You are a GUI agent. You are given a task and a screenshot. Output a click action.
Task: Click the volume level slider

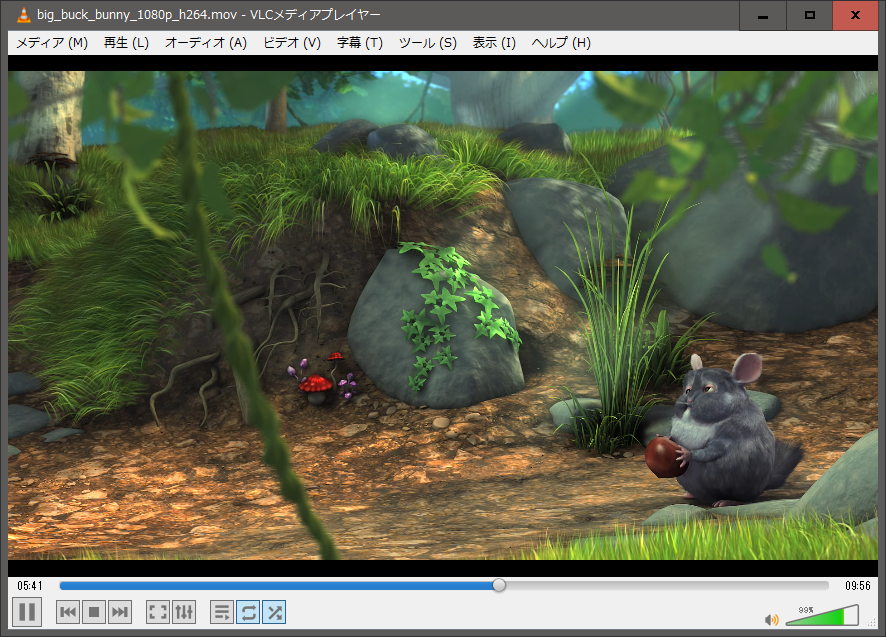[x=821, y=616]
